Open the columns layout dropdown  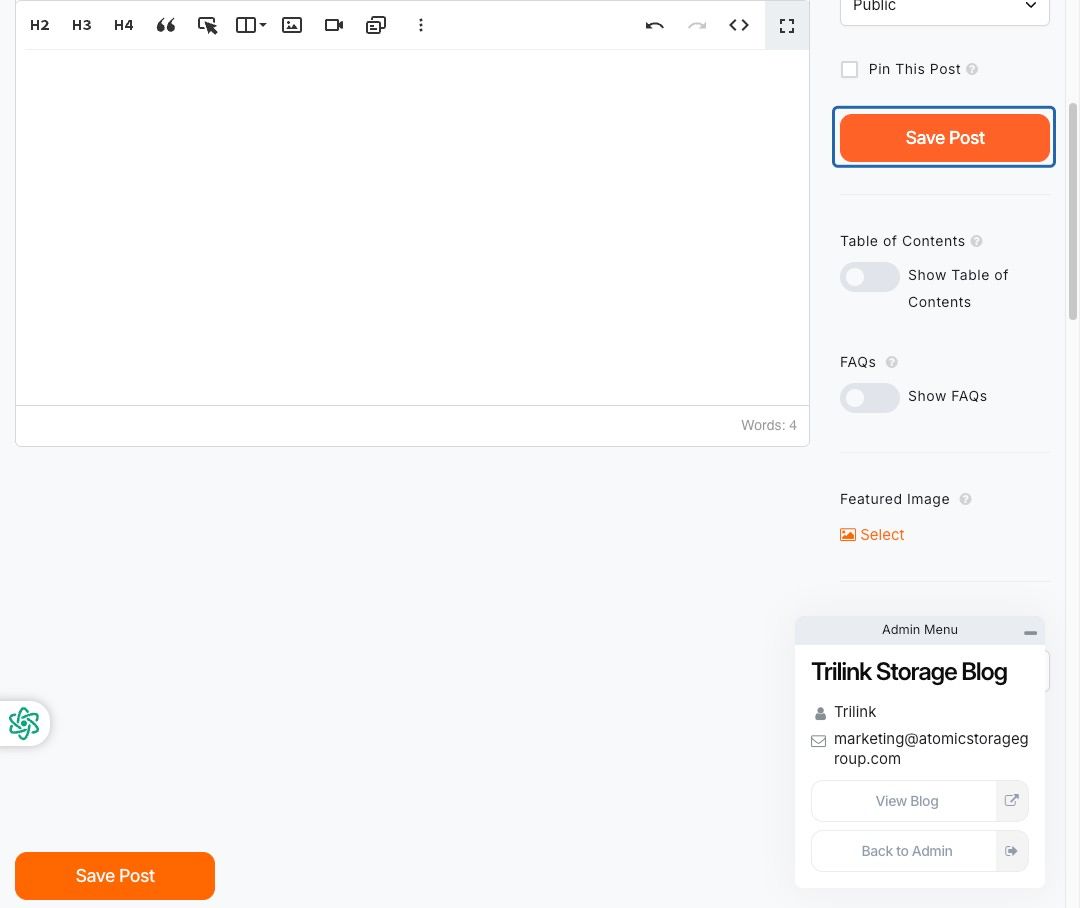251,25
